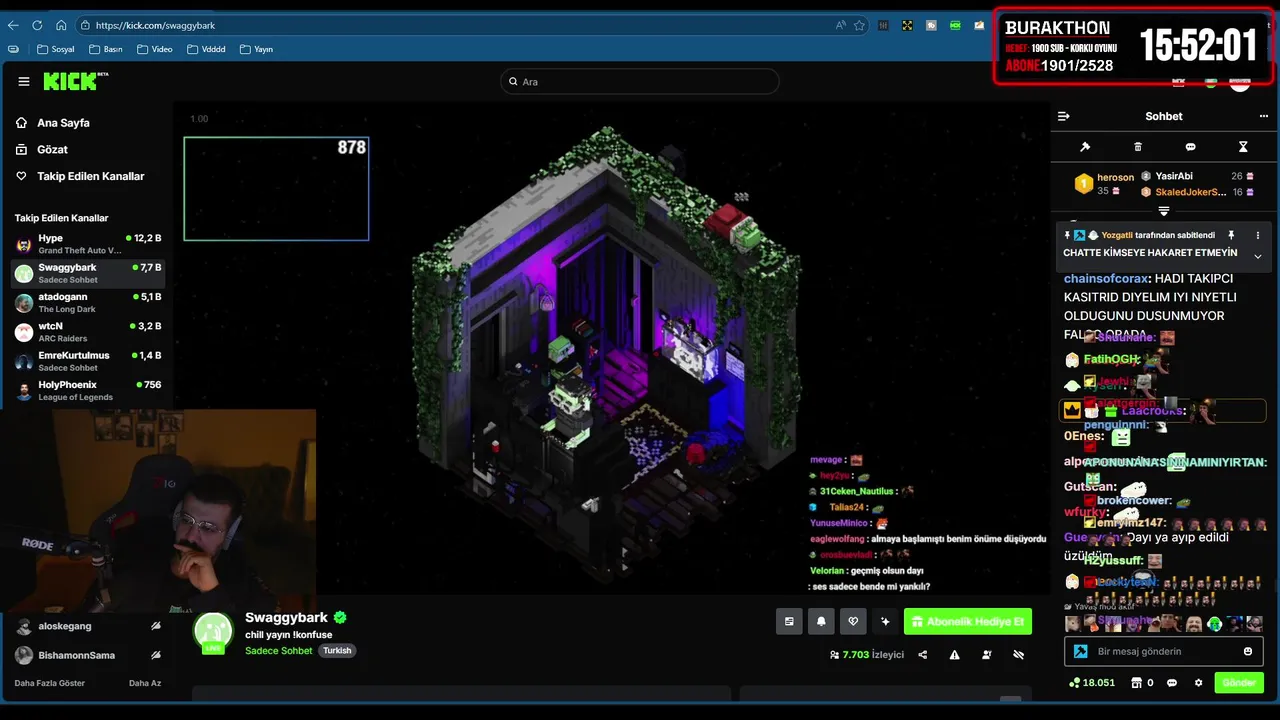Viewport: 1280px width, 720px height.
Task: Share the stream with share icon
Action: [922, 655]
